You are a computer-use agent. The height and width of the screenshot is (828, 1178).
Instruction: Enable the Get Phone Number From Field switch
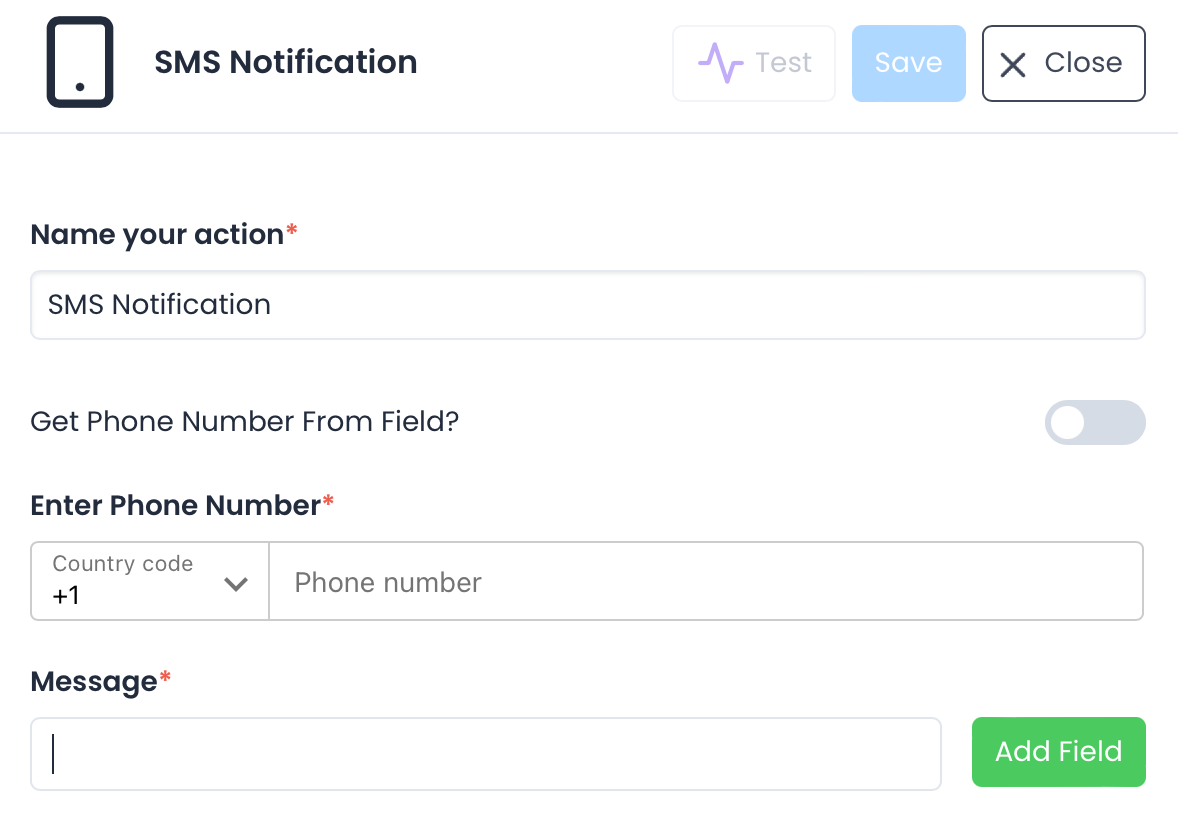pyautogui.click(x=1094, y=422)
